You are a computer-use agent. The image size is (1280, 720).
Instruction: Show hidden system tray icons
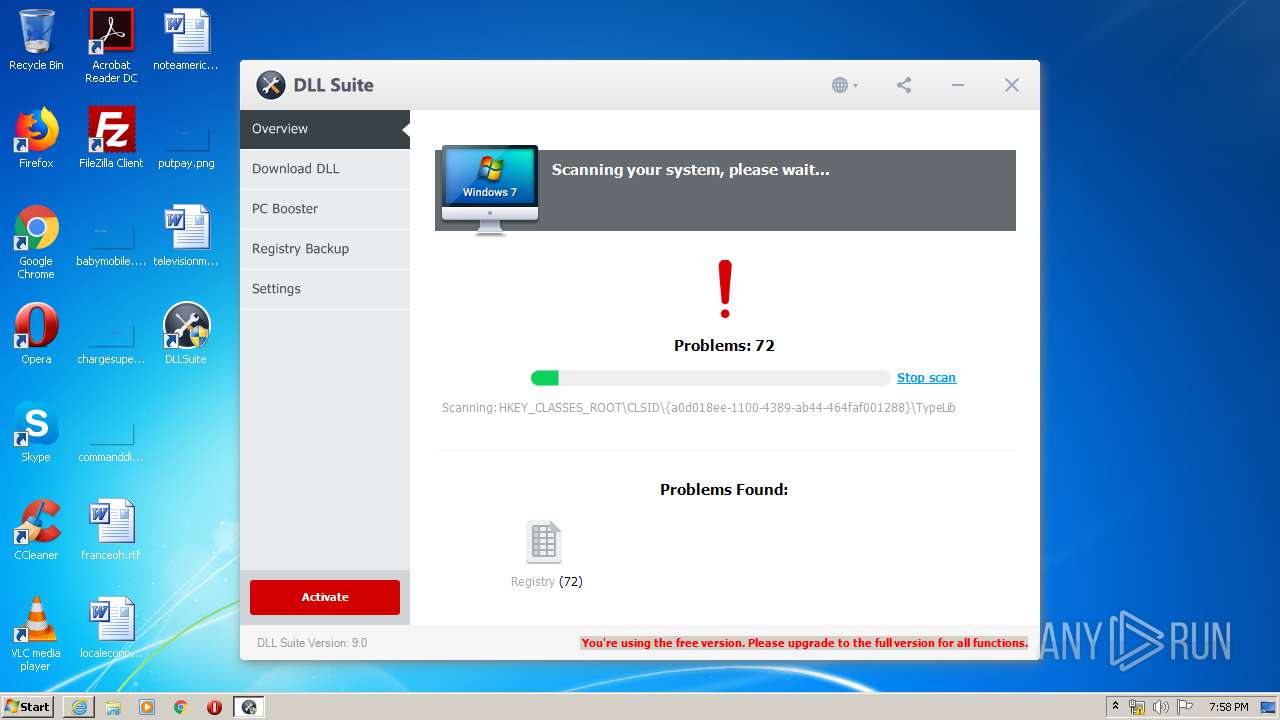pyautogui.click(x=1115, y=706)
